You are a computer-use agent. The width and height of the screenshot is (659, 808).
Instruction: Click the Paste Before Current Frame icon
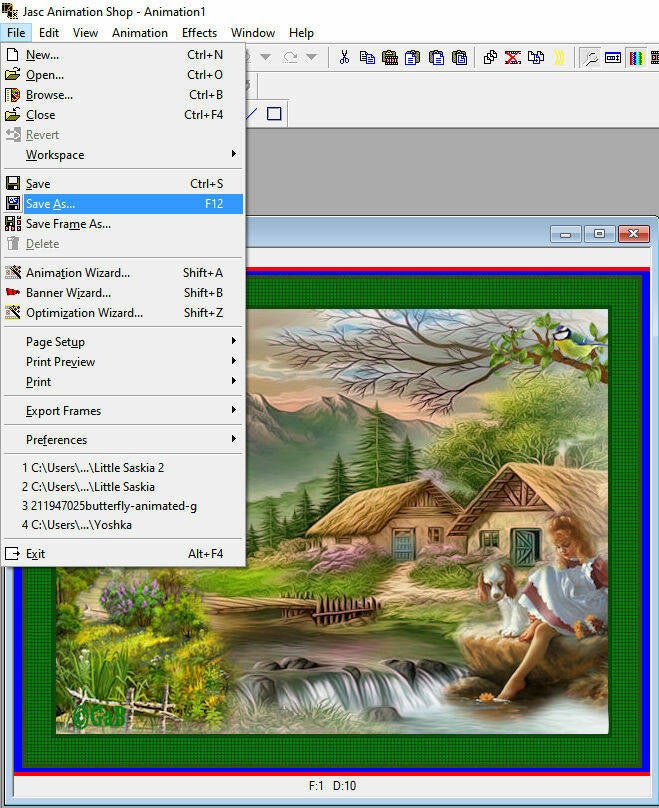(412, 57)
